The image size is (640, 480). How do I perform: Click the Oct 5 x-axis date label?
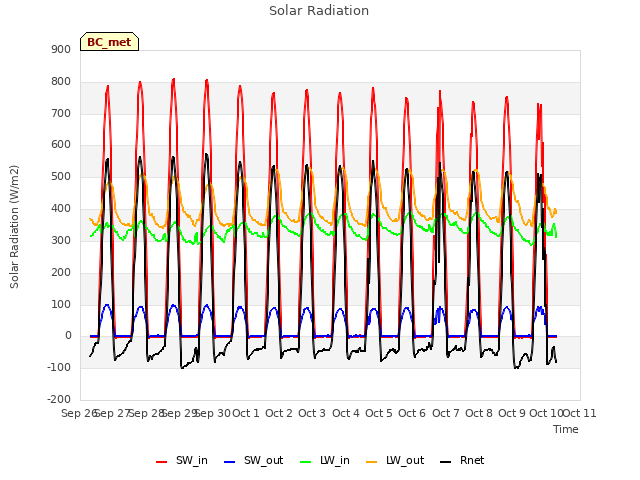(379, 413)
